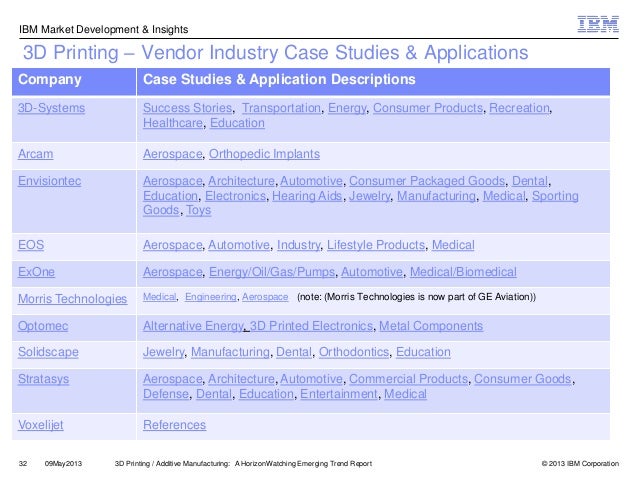The image size is (638, 479).
Task: Click the © 2013 IBM Corporation footer
Action: click(580, 464)
